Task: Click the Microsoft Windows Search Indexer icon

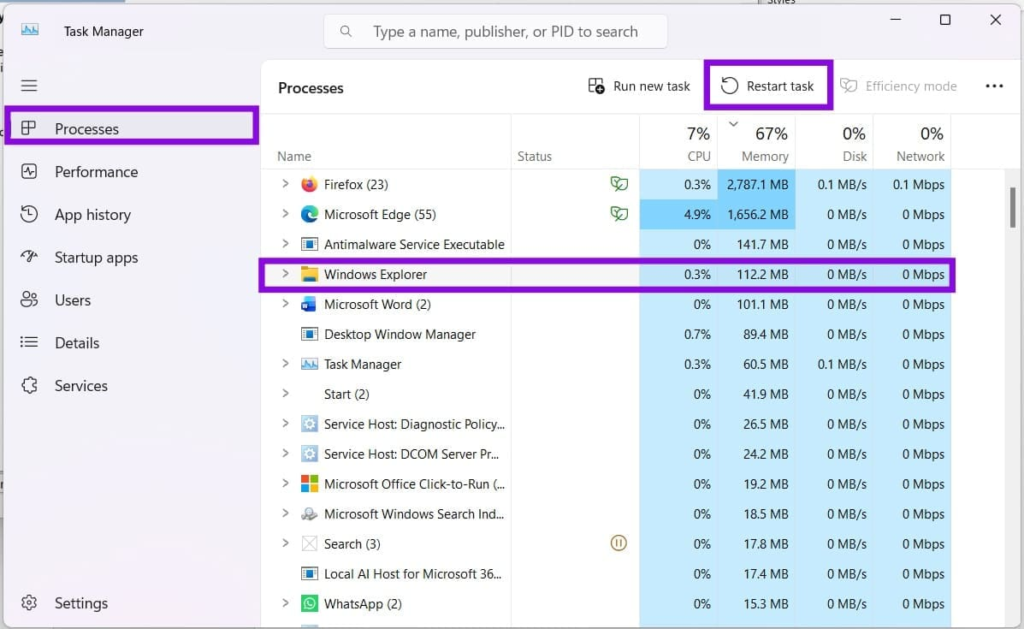Action: pos(309,514)
